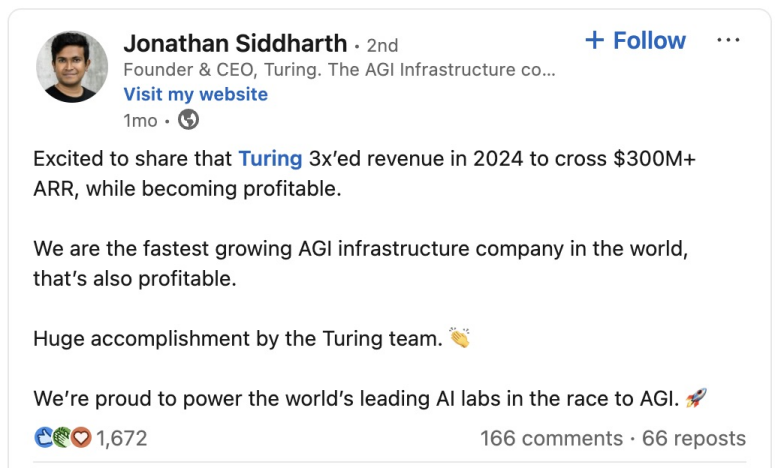The height and width of the screenshot is (468, 778).
Task: Open Jonathan Siddharth's profile photo
Action: point(72,67)
